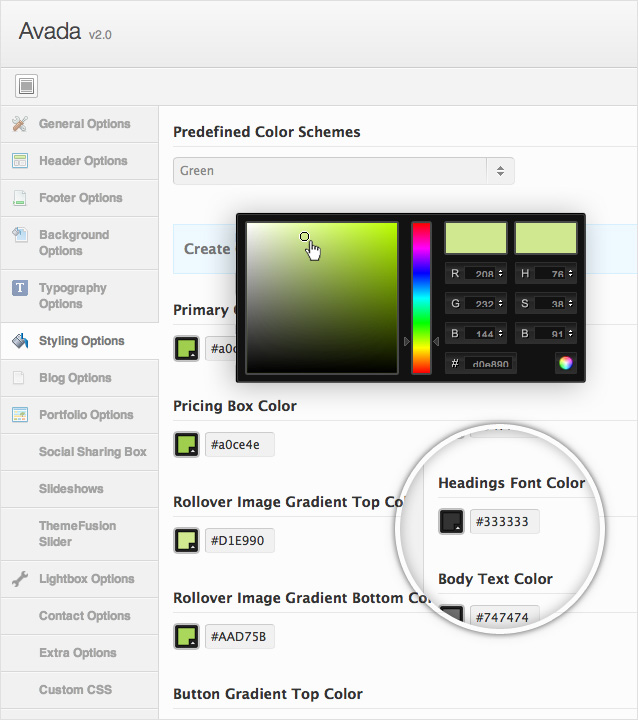Click the H value field in picker
638x720 pixels.
550,273
